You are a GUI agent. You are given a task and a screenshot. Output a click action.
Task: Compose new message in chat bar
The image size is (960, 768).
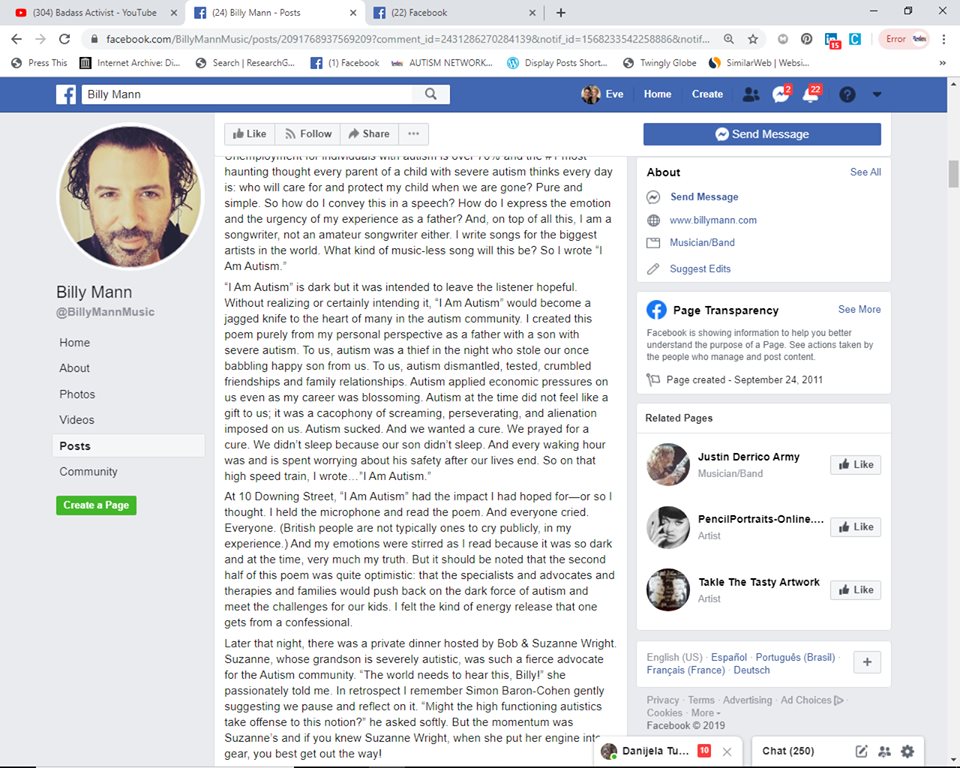coord(861,751)
